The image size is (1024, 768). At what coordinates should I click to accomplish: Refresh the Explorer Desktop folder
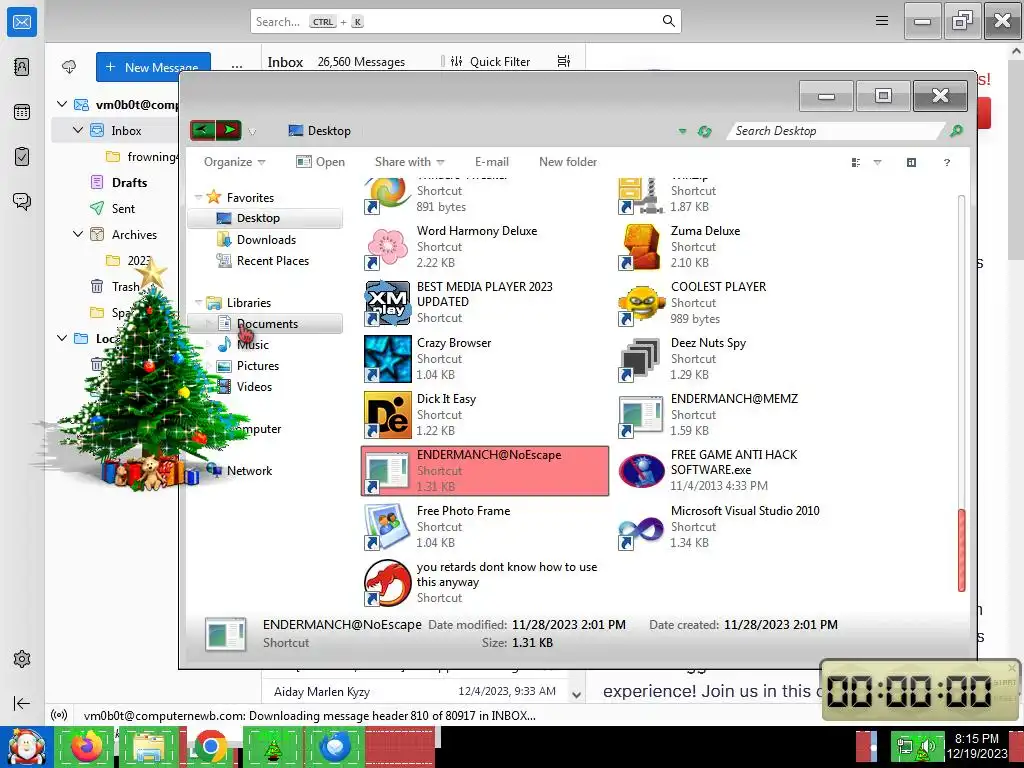click(x=704, y=131)
